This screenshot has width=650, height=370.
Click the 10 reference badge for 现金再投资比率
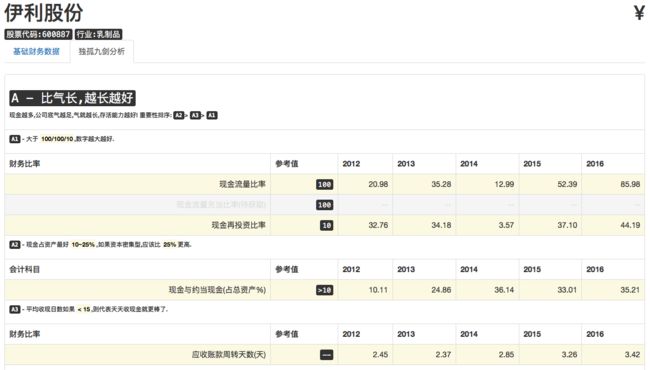tap(326, 225)
